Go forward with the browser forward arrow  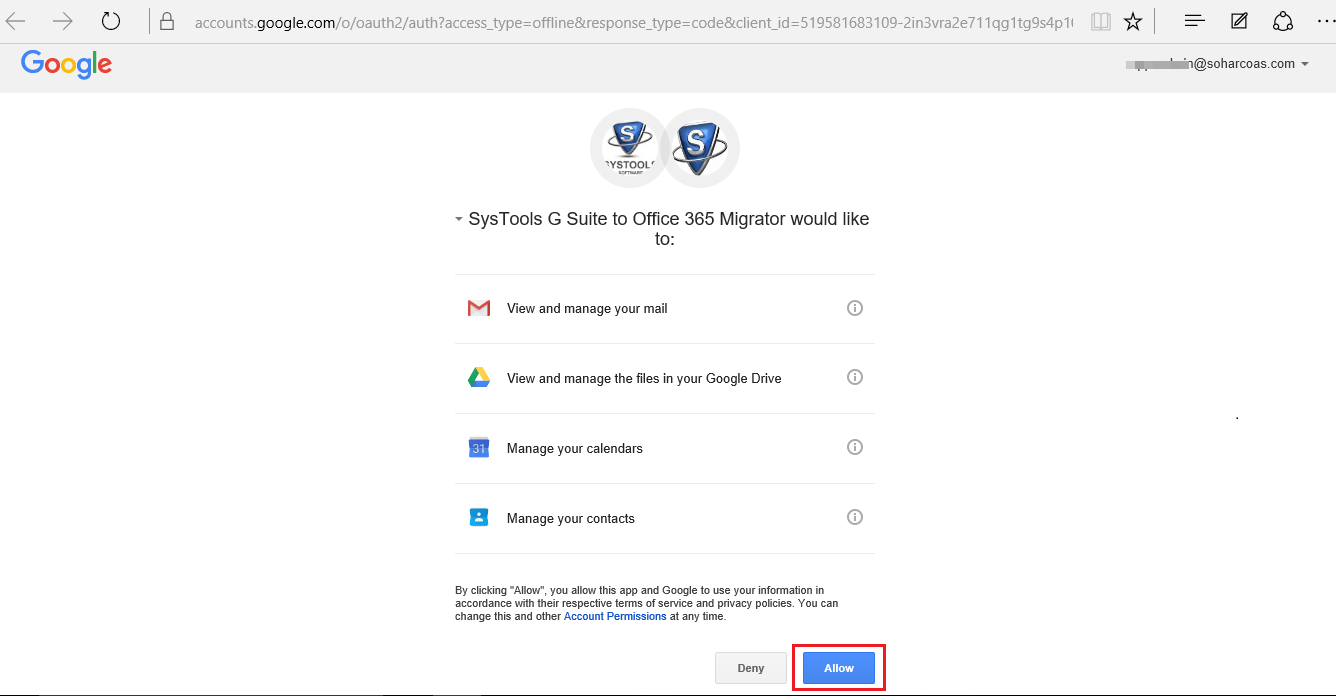tap(63, 21)
